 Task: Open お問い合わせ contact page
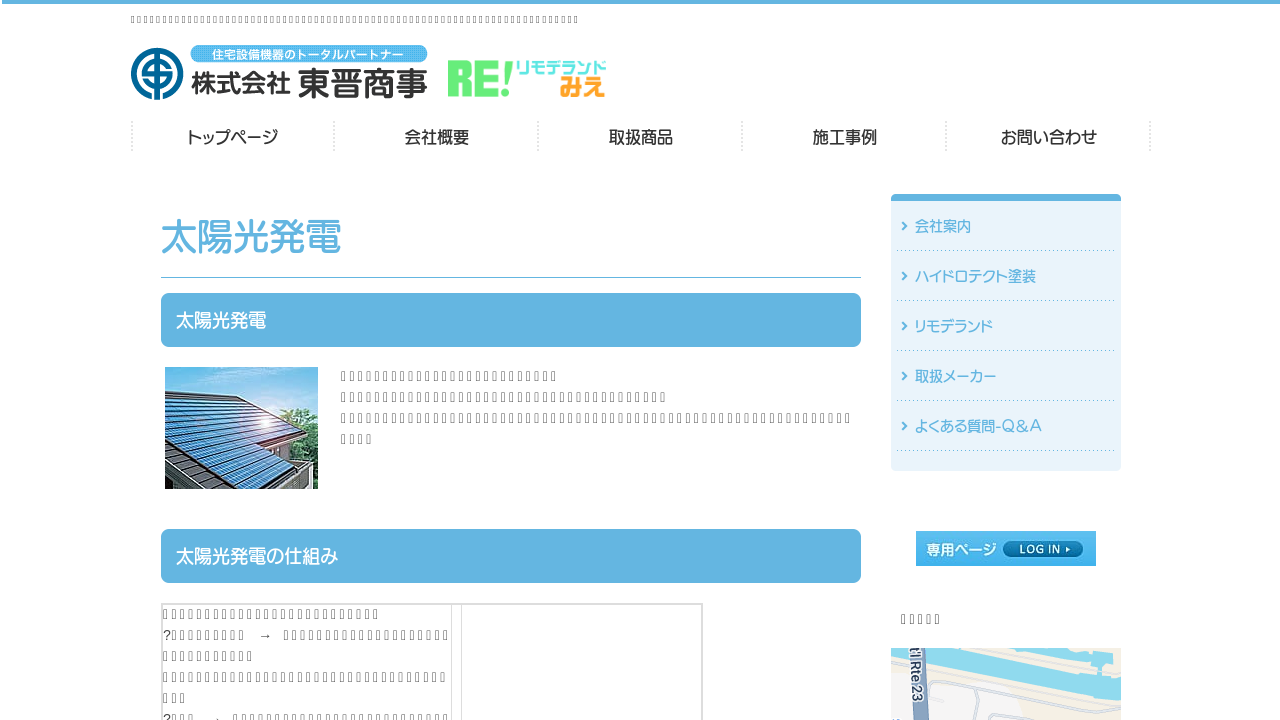click(1048, 137)
